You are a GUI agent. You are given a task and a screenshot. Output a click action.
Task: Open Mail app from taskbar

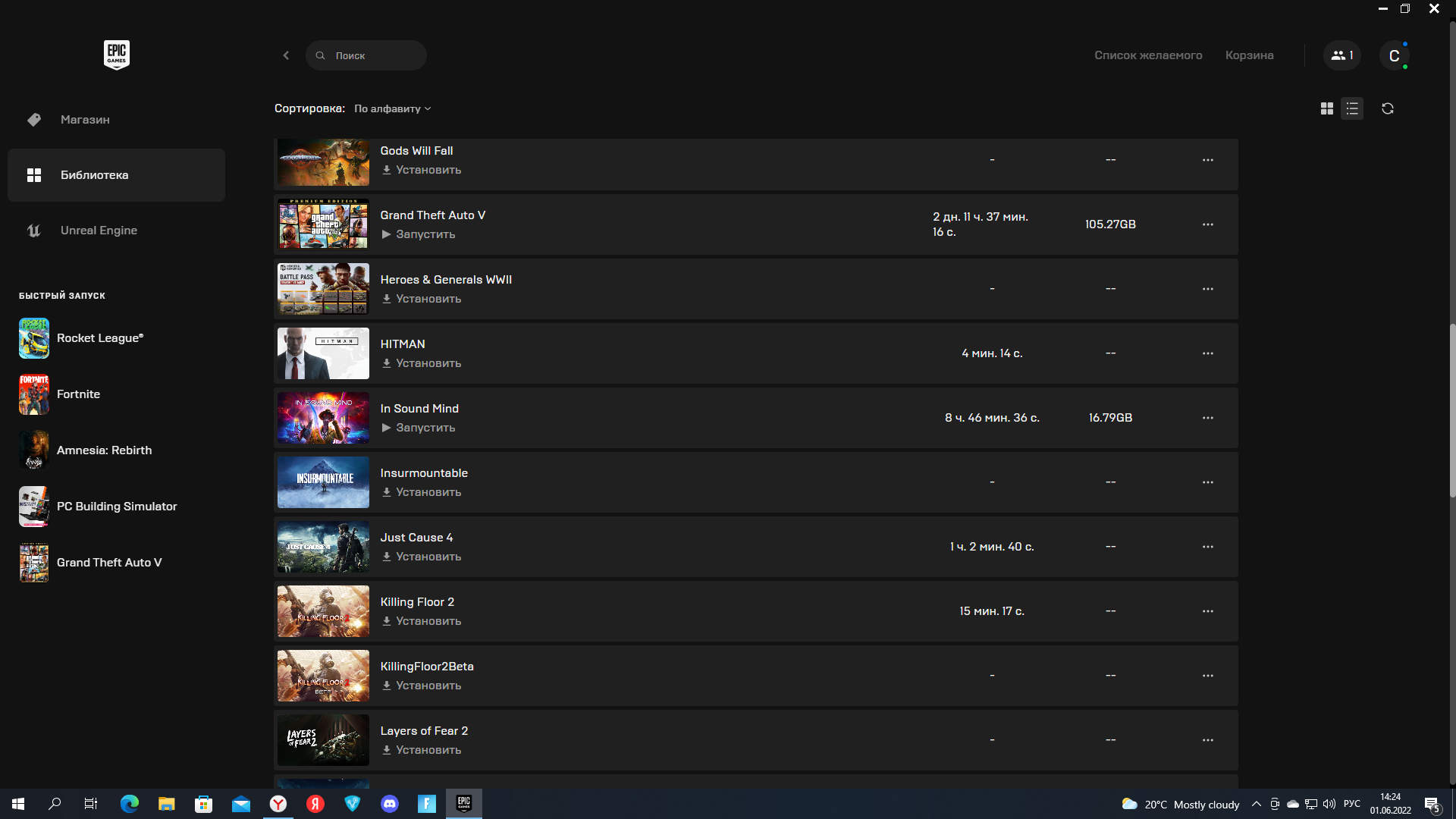click(240, 804)
